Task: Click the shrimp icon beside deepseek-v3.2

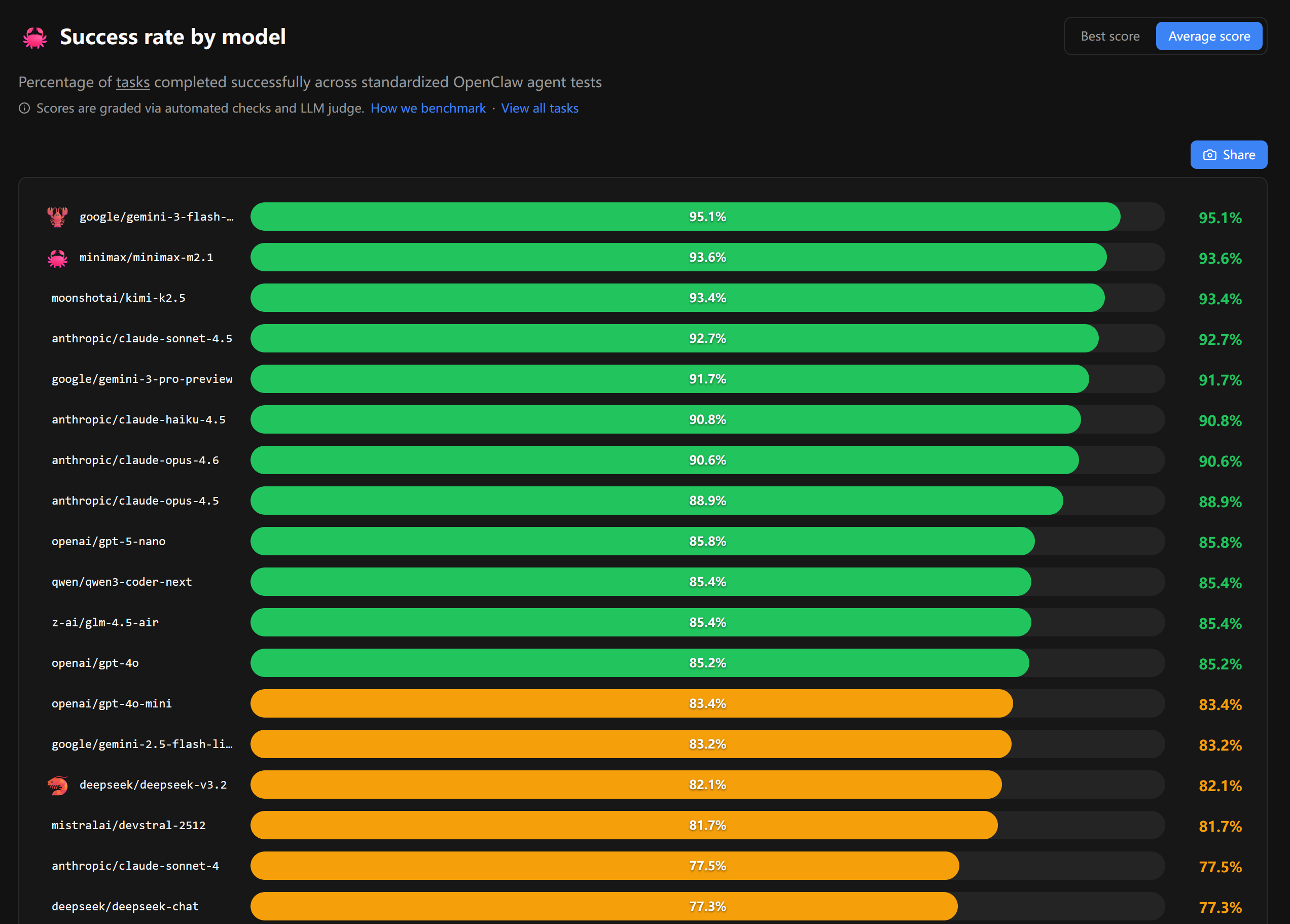Action: (57, 785)
